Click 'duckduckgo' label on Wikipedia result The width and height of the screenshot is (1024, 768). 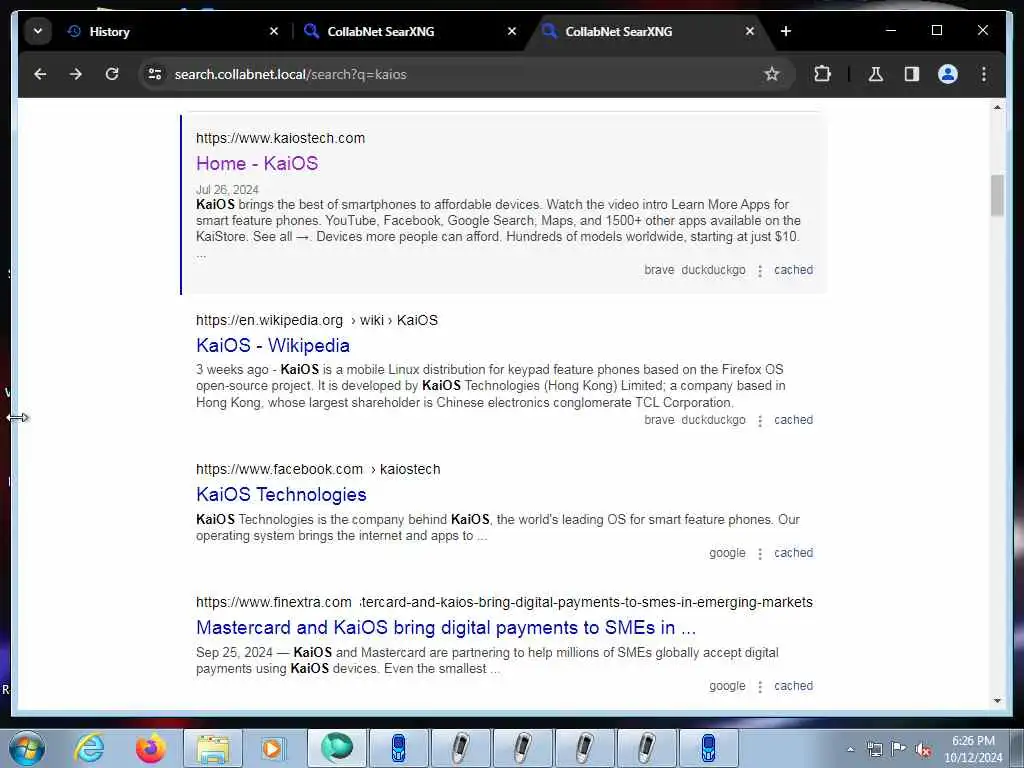713,420
